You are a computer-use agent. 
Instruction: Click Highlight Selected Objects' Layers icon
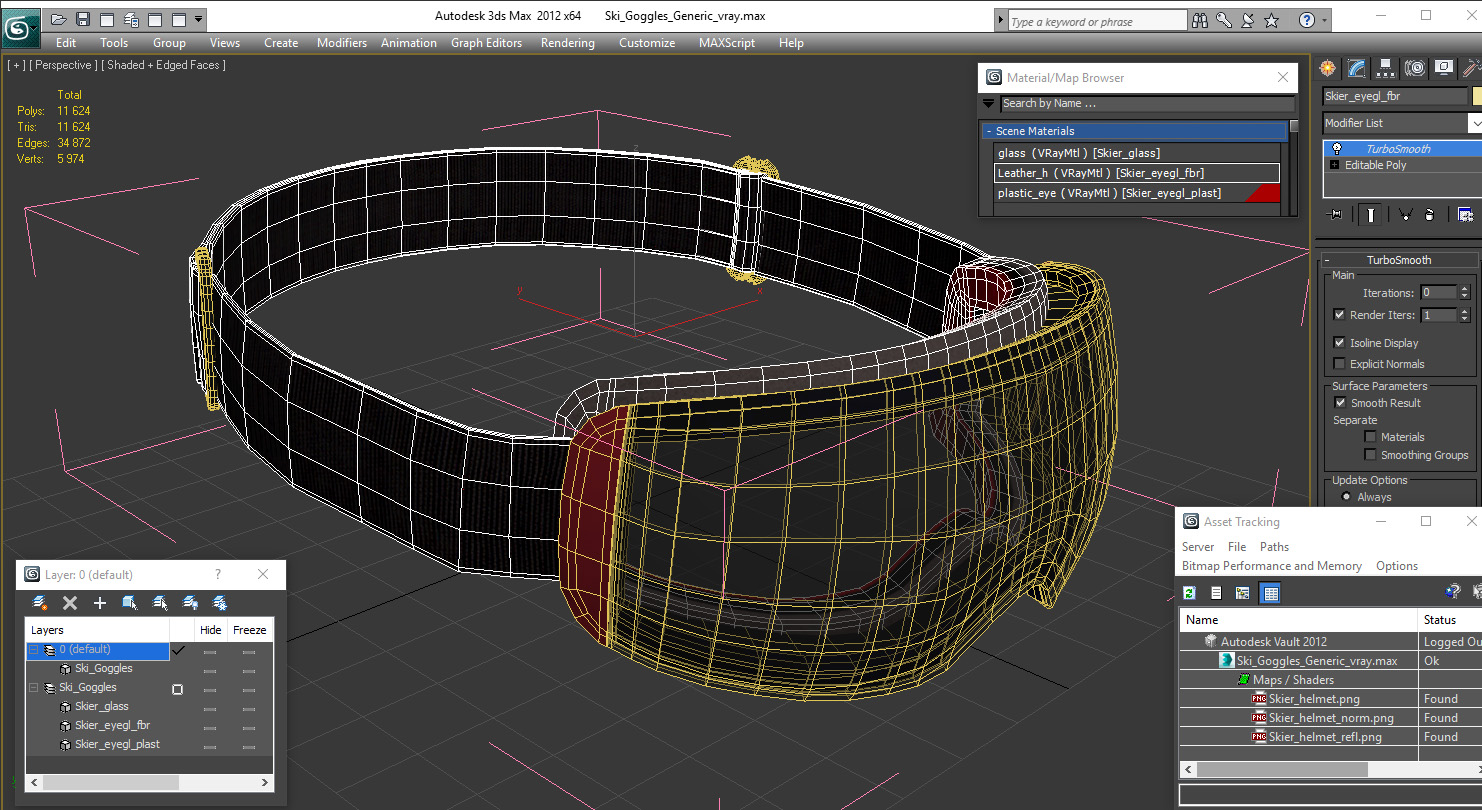pyautogui.click(x=160, y=603)
